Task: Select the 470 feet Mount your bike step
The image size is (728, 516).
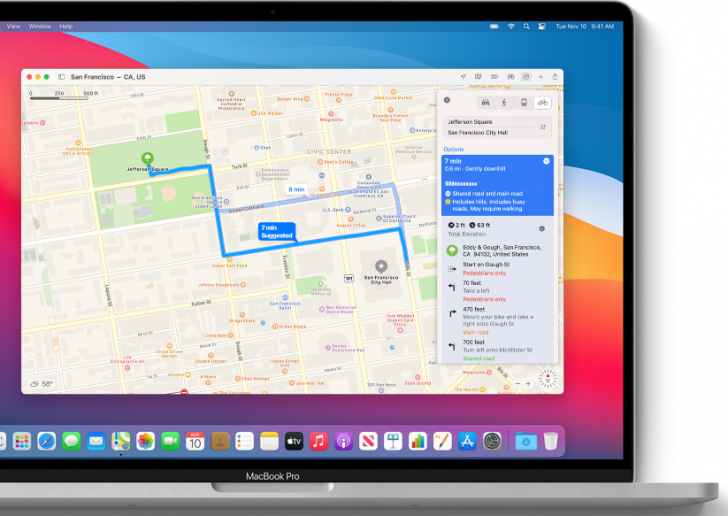Action: 497,320
